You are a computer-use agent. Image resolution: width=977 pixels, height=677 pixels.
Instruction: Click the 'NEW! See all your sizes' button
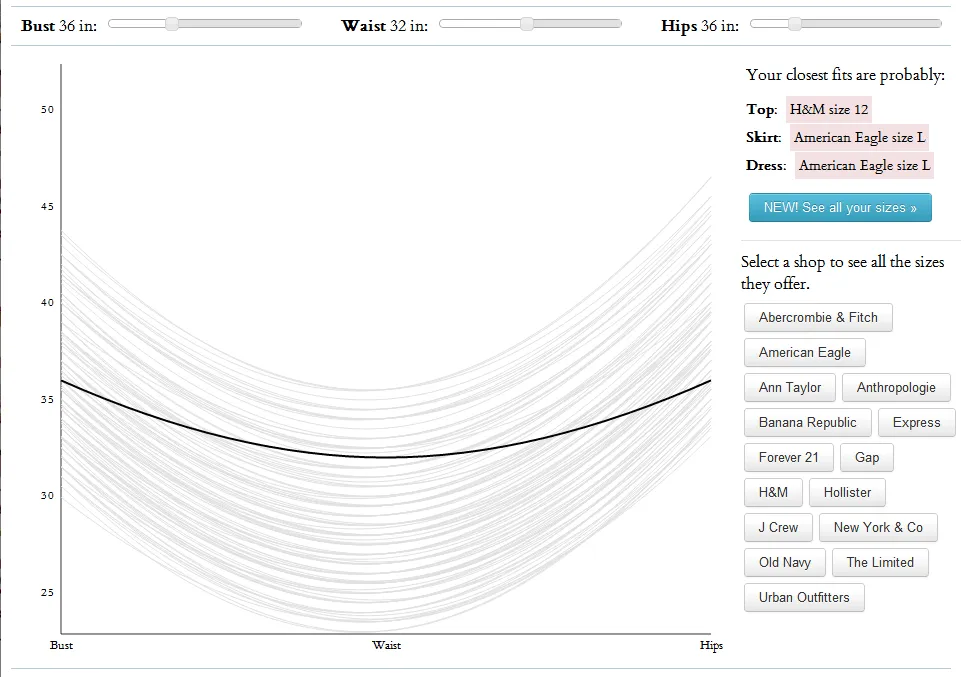[x=840, y=208]
